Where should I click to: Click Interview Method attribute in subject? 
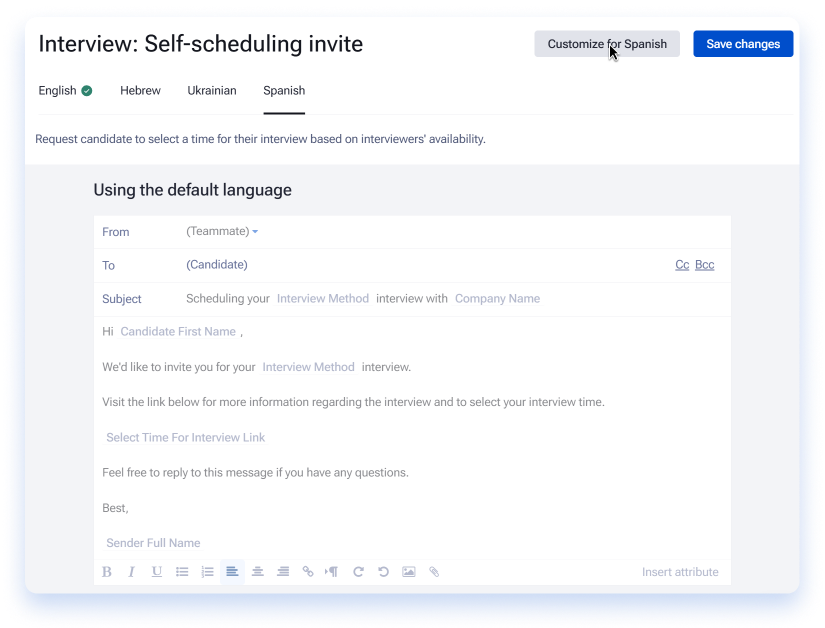(323, 299)
